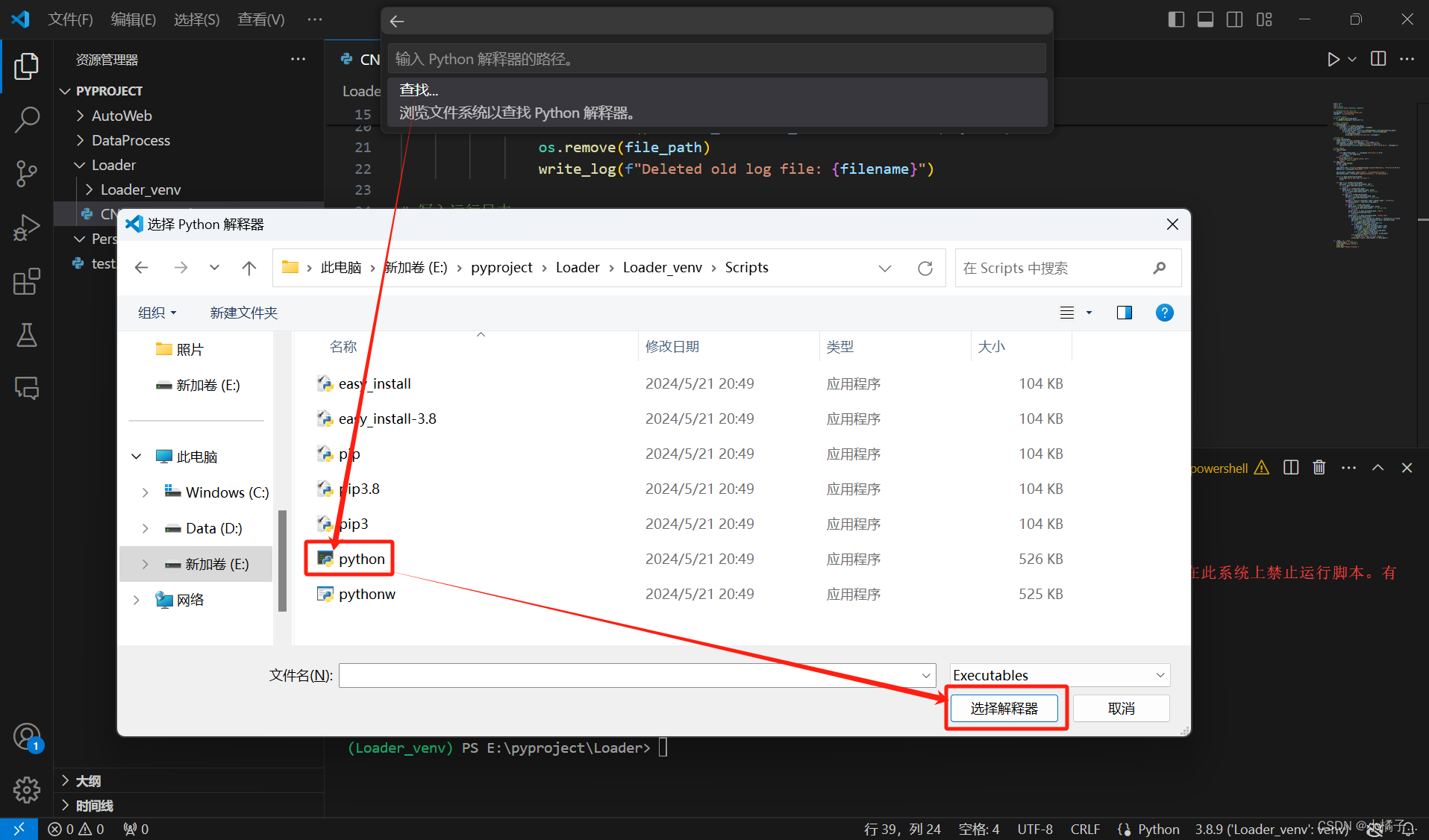The image size is (1429, 840).
Task: Open the menu bar overflow ellipsis
Action: coord(315,19)
